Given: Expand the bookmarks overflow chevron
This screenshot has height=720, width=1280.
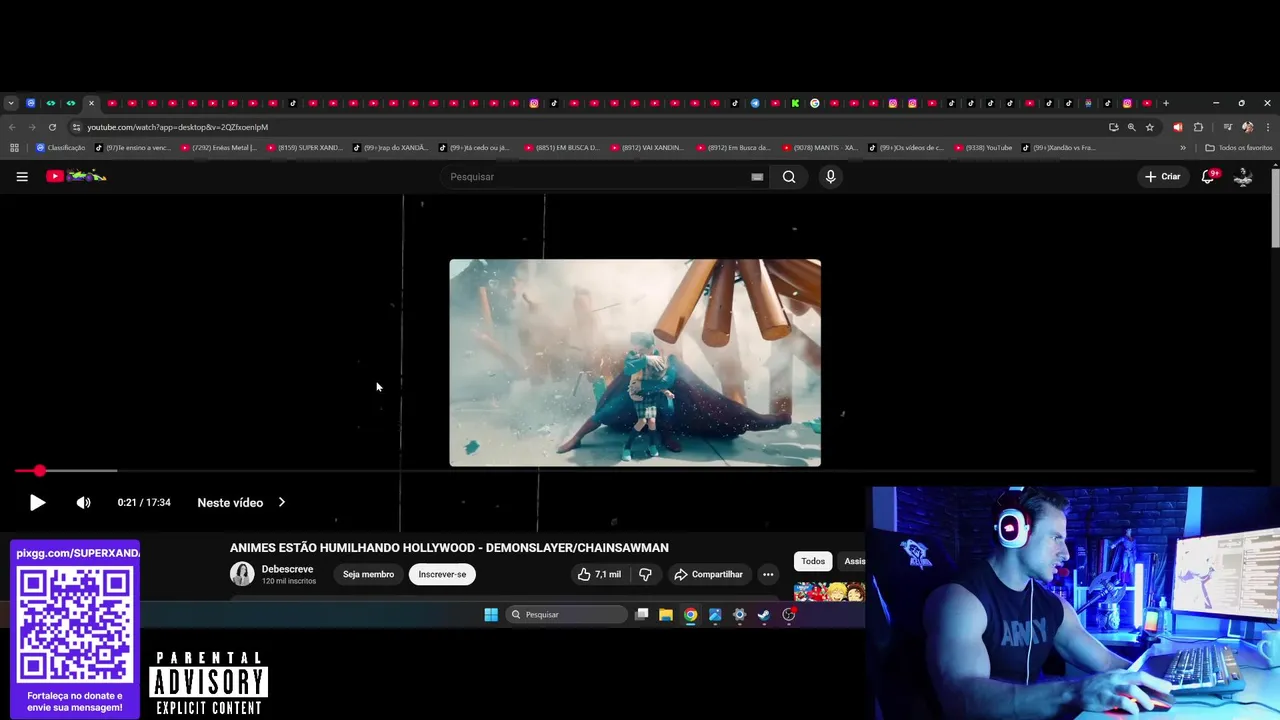Looking at the screenshot, I should click(x=1183, y=148).
